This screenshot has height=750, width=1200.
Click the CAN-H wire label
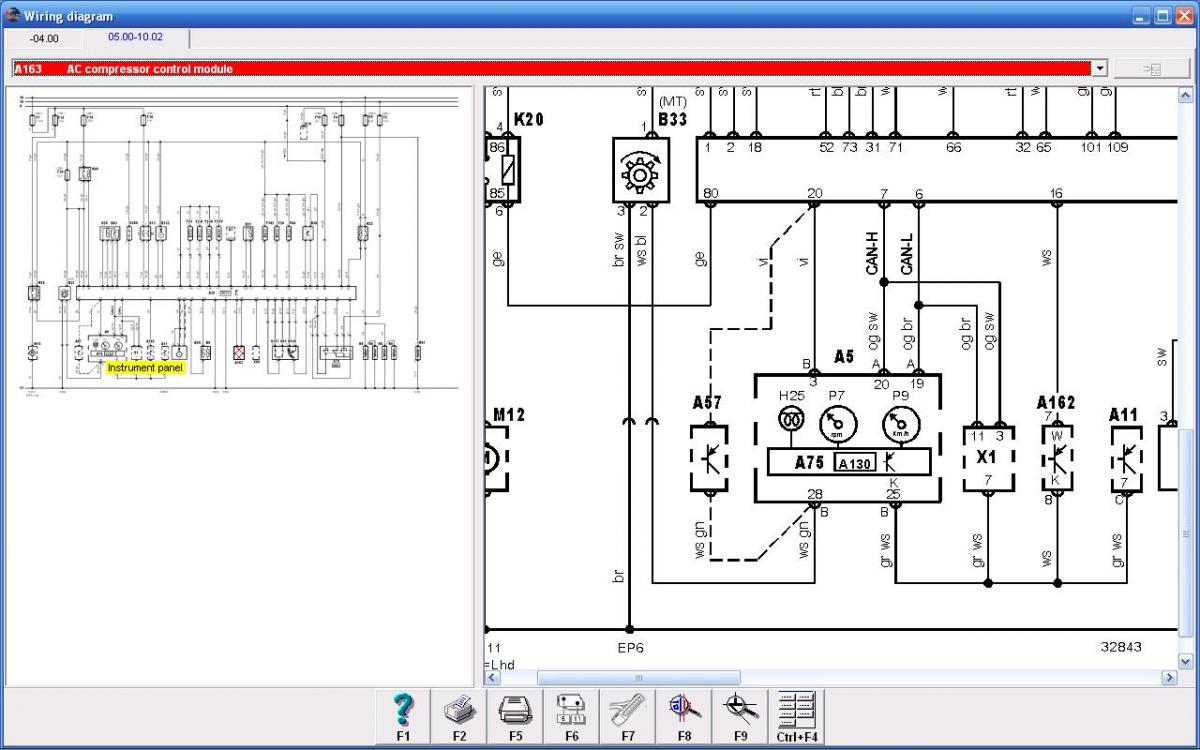pyautogui.click(x=872, y=254)
